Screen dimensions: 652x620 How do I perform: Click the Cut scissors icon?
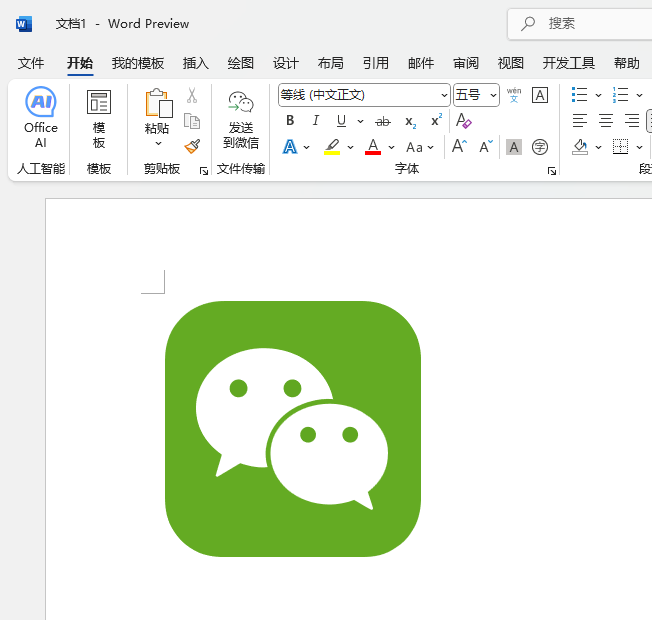(x=192, y=96)
